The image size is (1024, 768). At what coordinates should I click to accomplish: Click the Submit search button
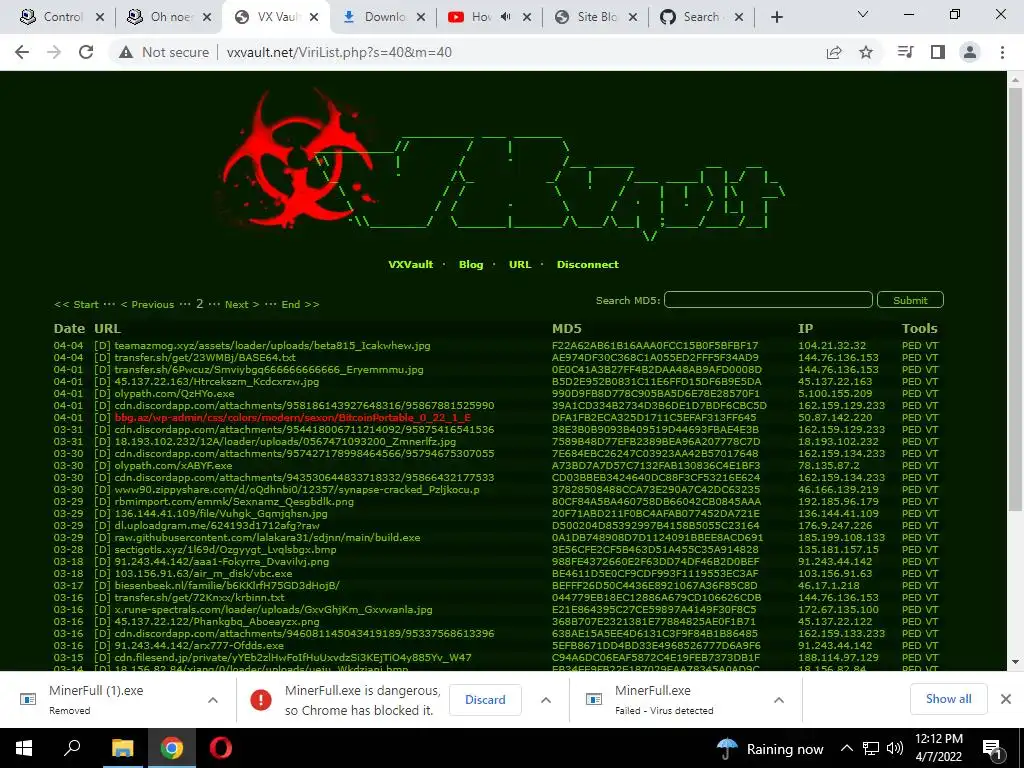point(910,300)
